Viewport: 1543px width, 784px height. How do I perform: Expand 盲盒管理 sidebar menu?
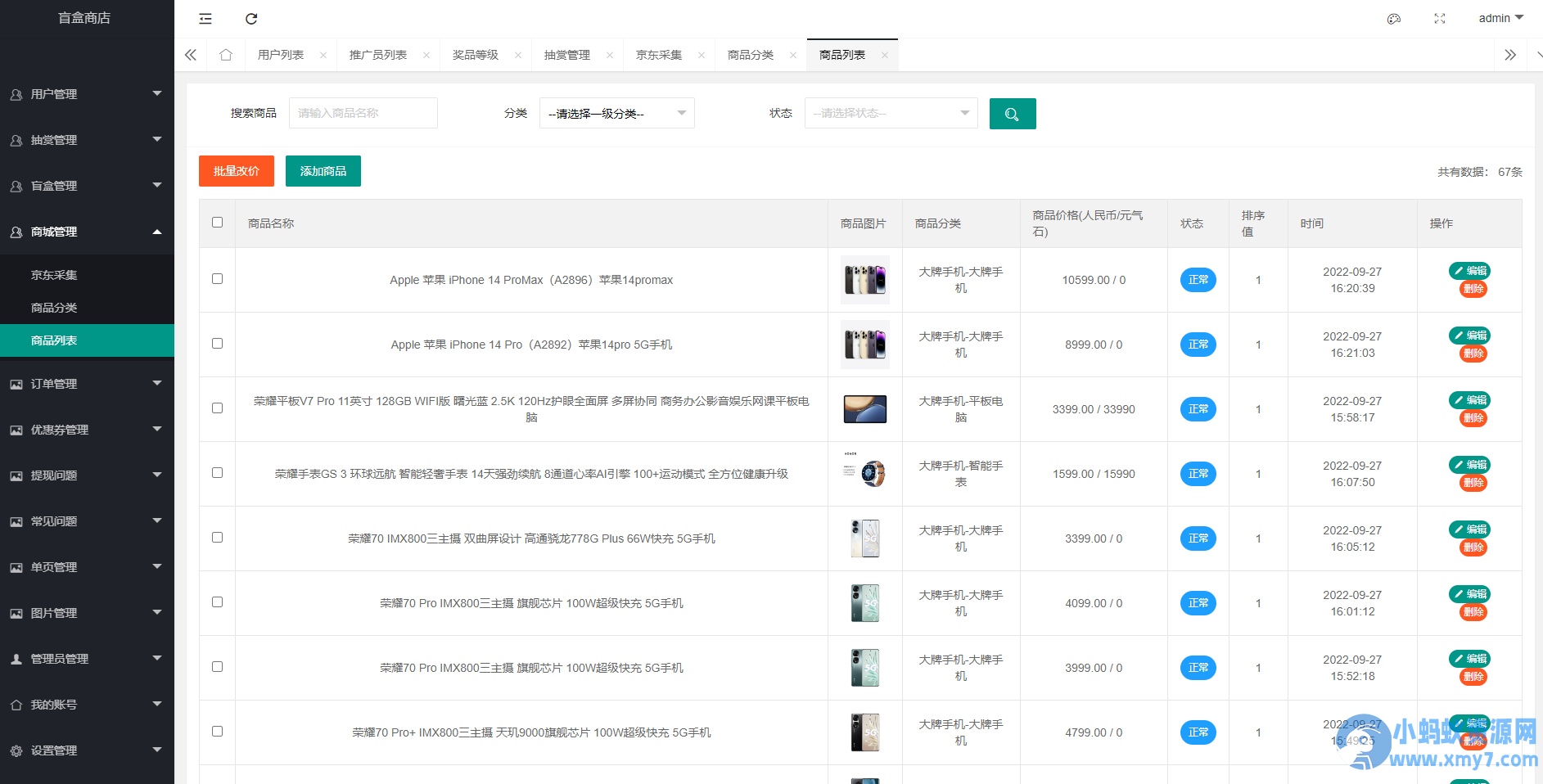click(87, 186)
